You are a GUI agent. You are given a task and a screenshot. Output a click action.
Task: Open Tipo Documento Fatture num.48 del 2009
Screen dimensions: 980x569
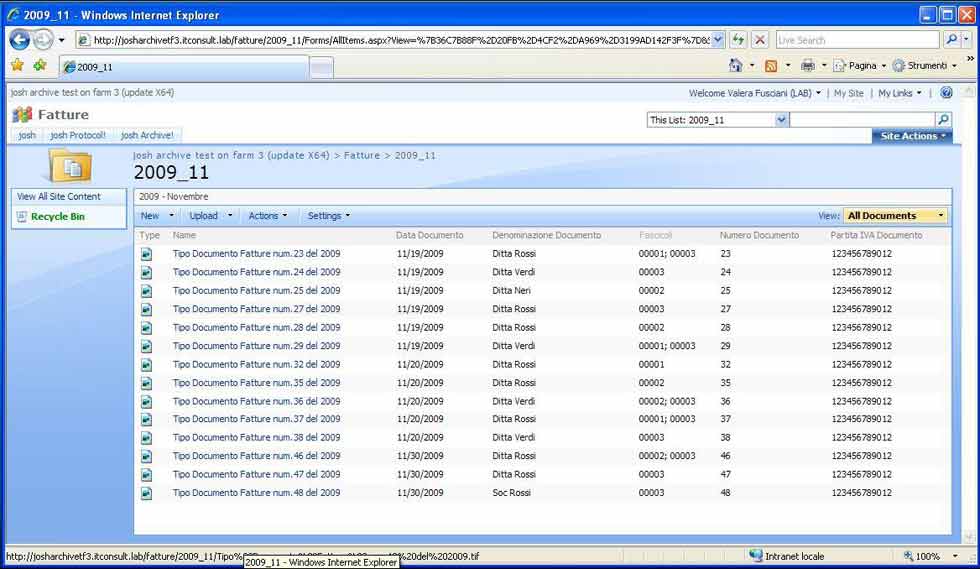coord(256,493)
